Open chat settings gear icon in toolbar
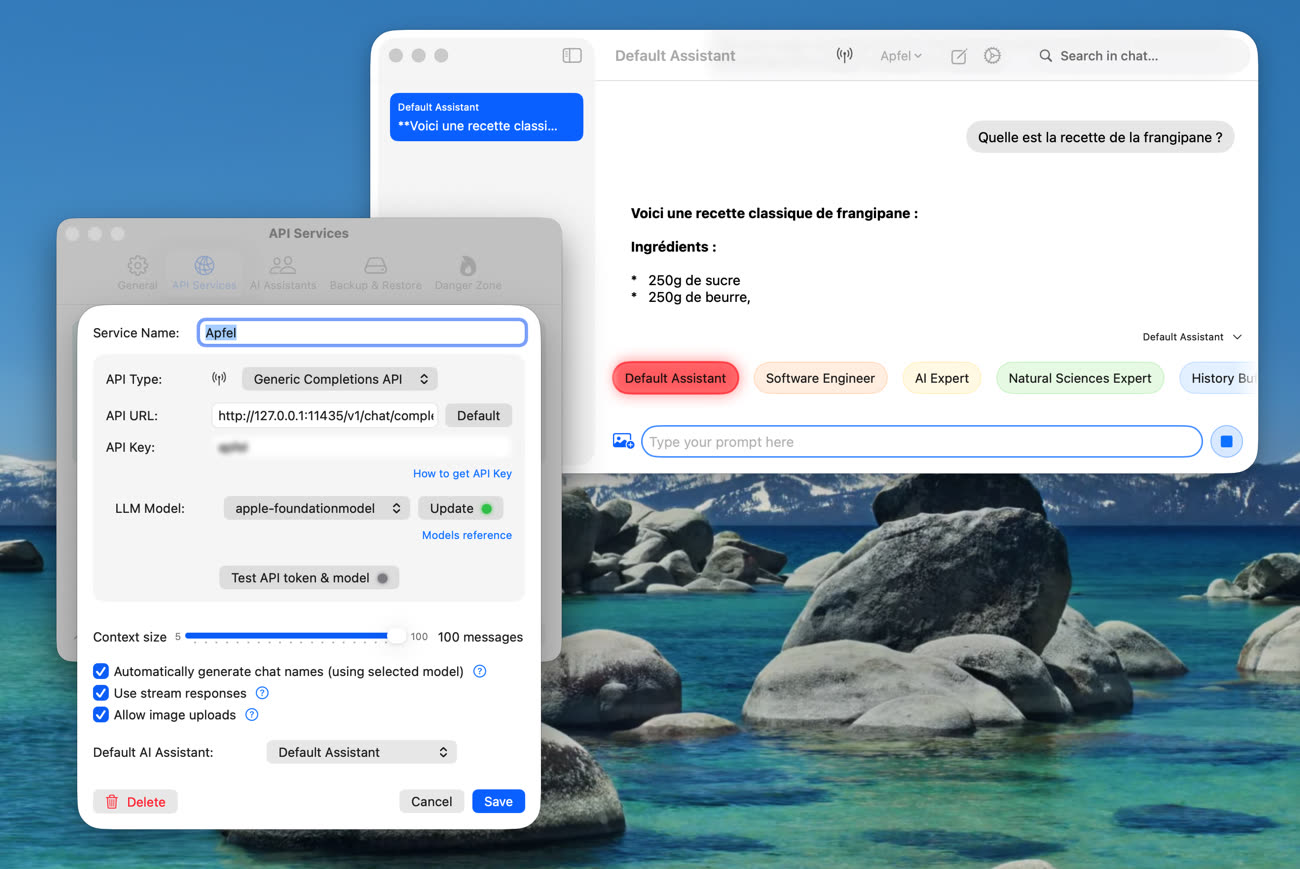 click(x=992, y=56)
